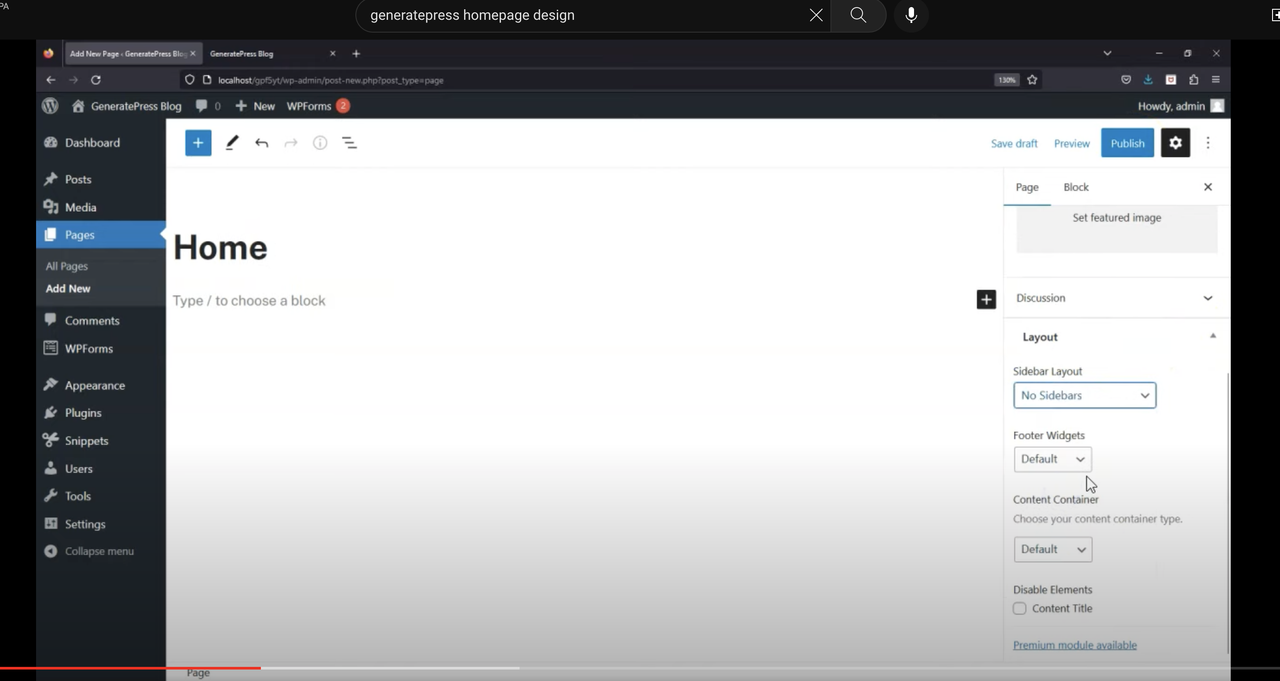Close the settings sidebar panel
The width and height of the screenshot is (1280, 681).
point(1208,187)
